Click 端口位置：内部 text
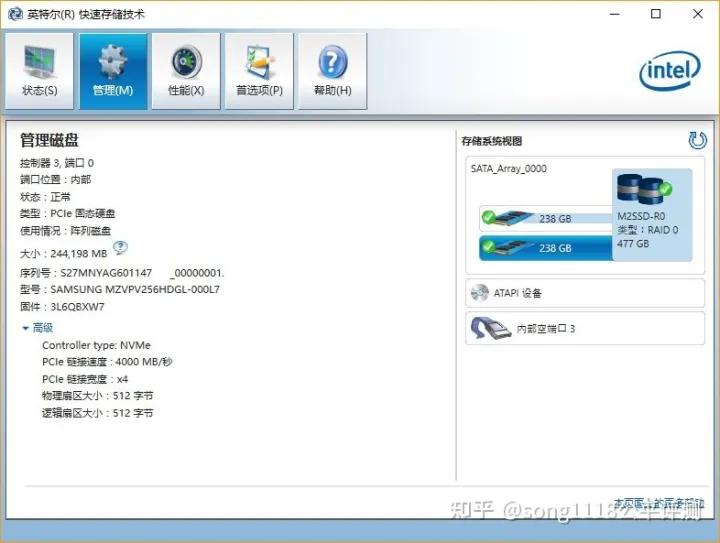Image resolution: width=720 pixels, height=543 pixels. pyautogui.click(x=55, y=179)
